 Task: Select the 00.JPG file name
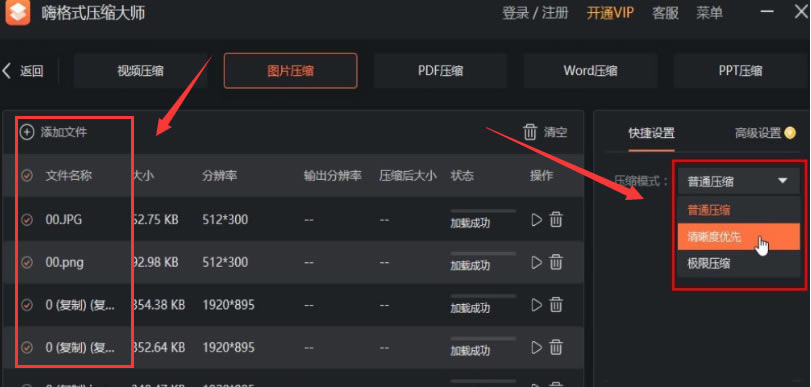tap(64, 220)
